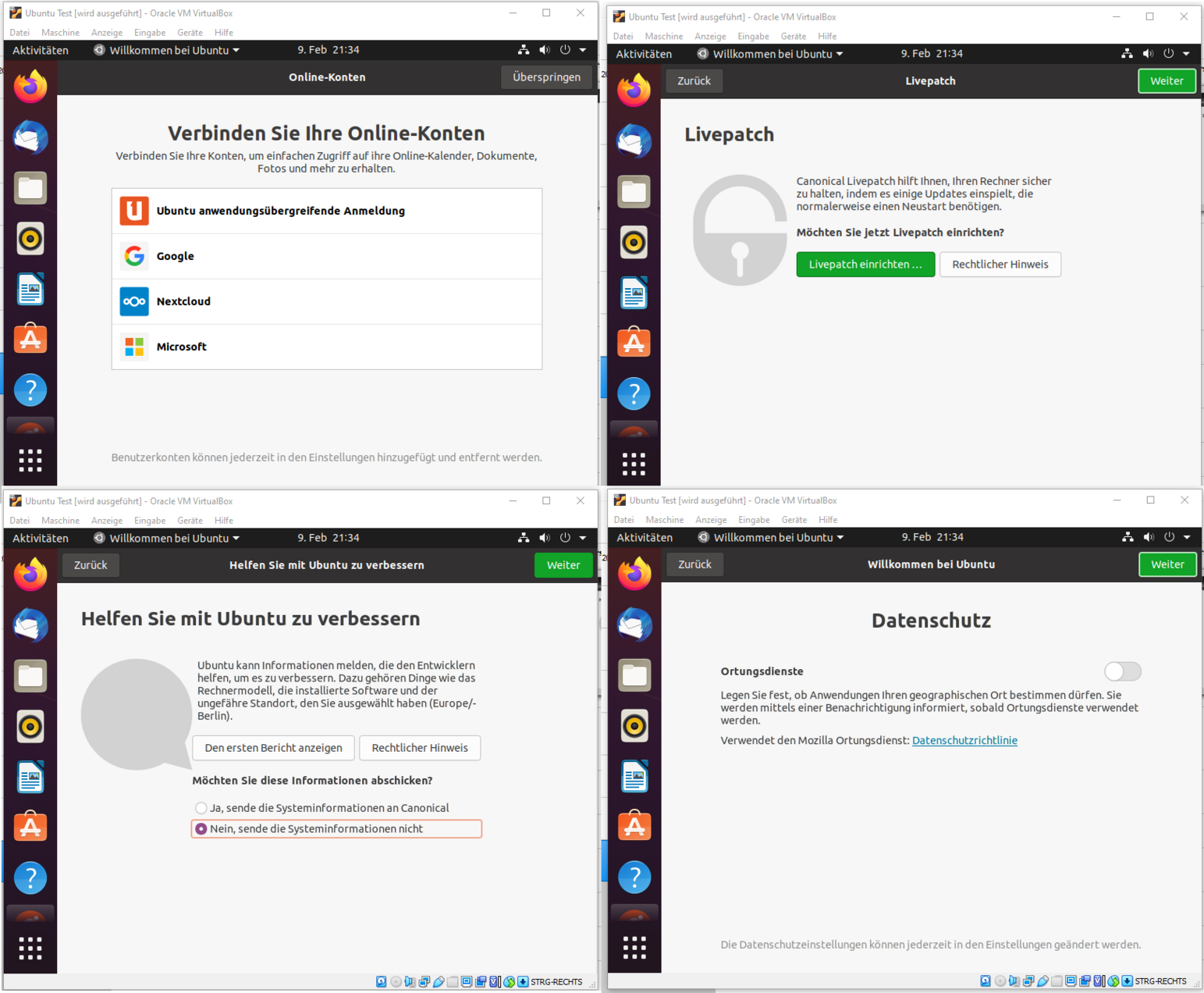The height and width of the screenshot is (993, 1204).
Task: Choose the Microsoft logo account entry
Action: click(x=134, y=347)
